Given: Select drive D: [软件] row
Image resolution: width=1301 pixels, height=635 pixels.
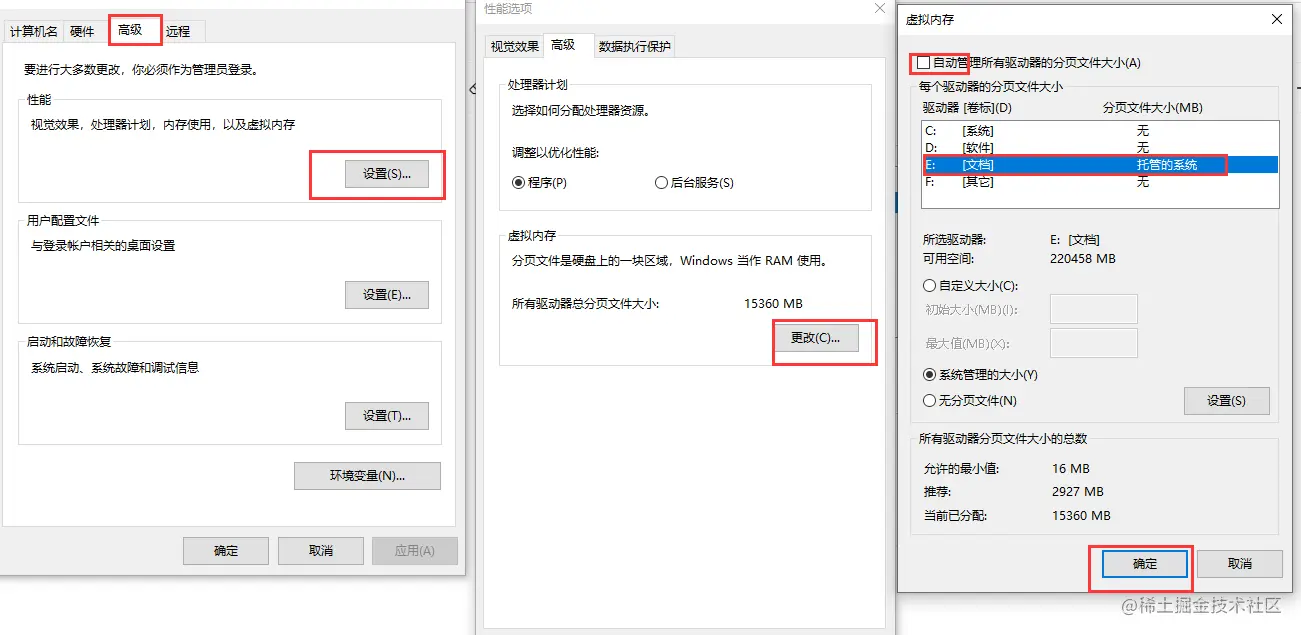Looking at the screenshot, I should pos(1100,148).
